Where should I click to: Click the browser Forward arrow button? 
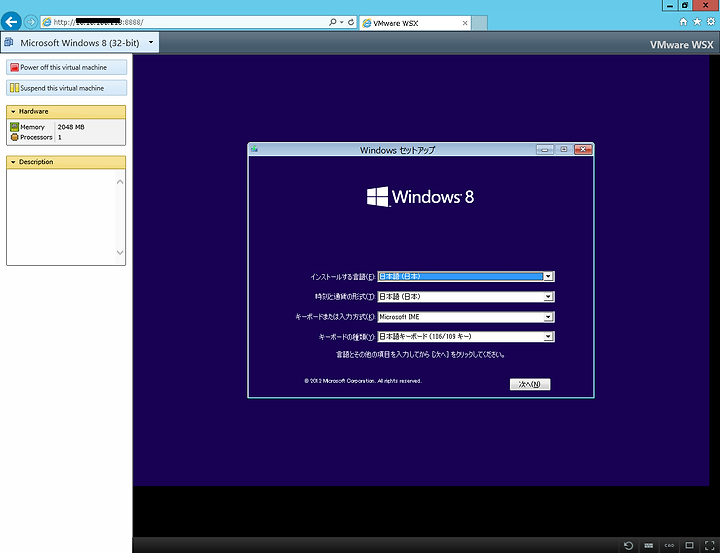click(31, 22)
